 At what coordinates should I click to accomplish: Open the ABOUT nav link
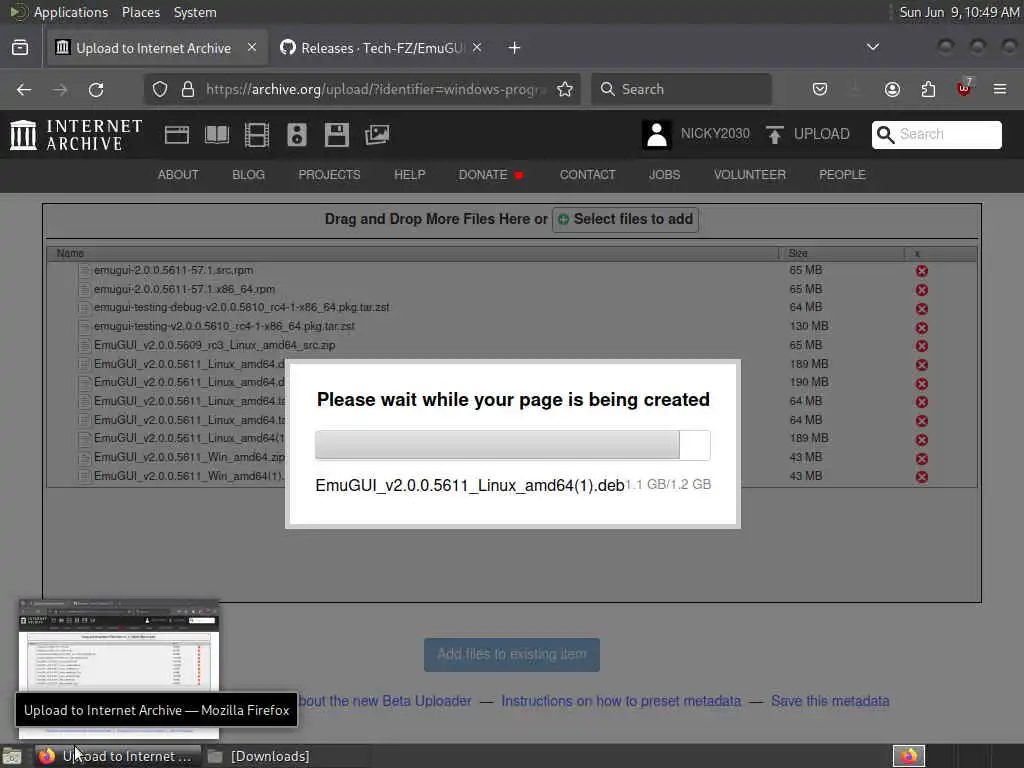[178, 174]
